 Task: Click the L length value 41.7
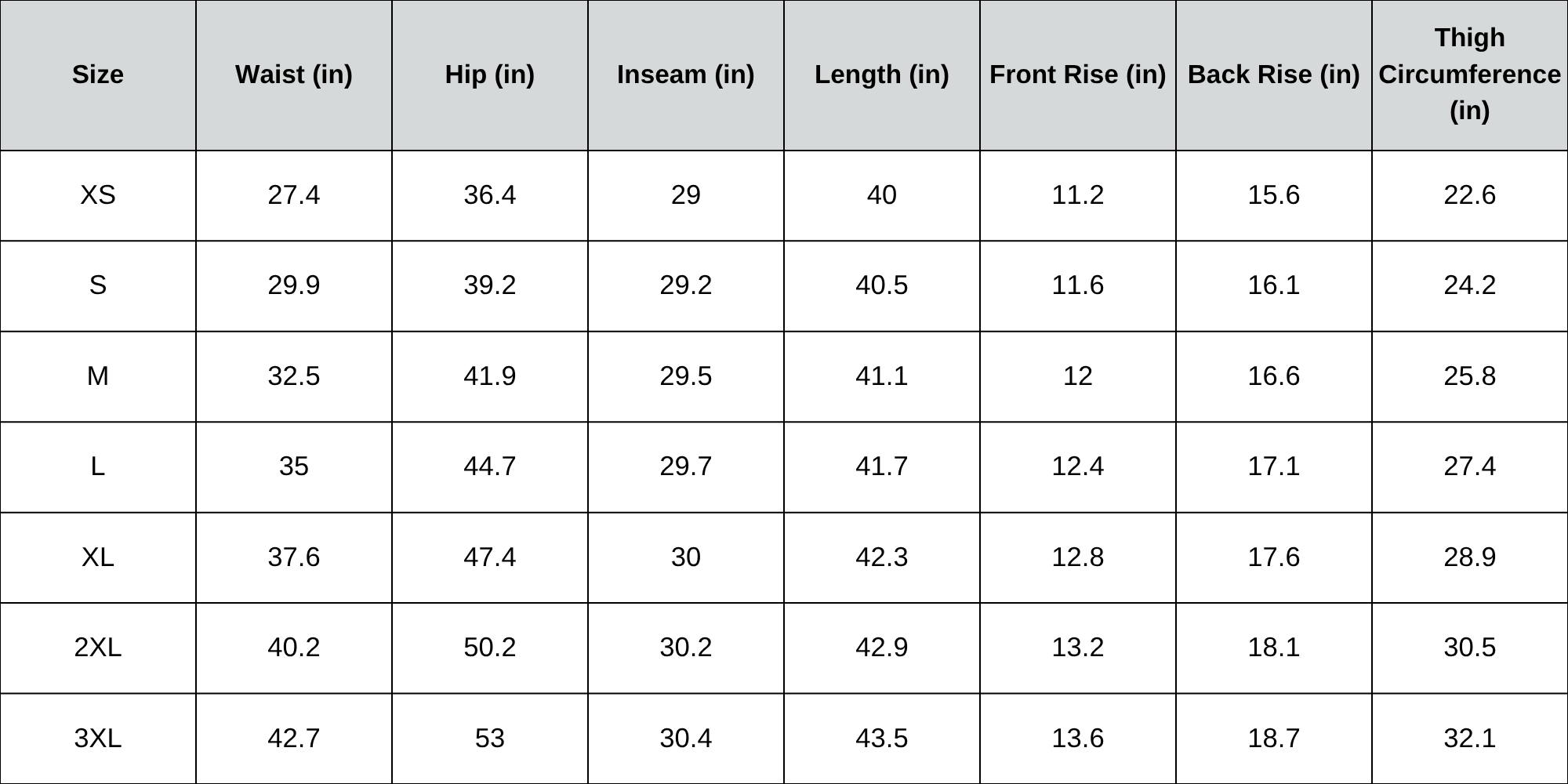[x=881, y=466]
